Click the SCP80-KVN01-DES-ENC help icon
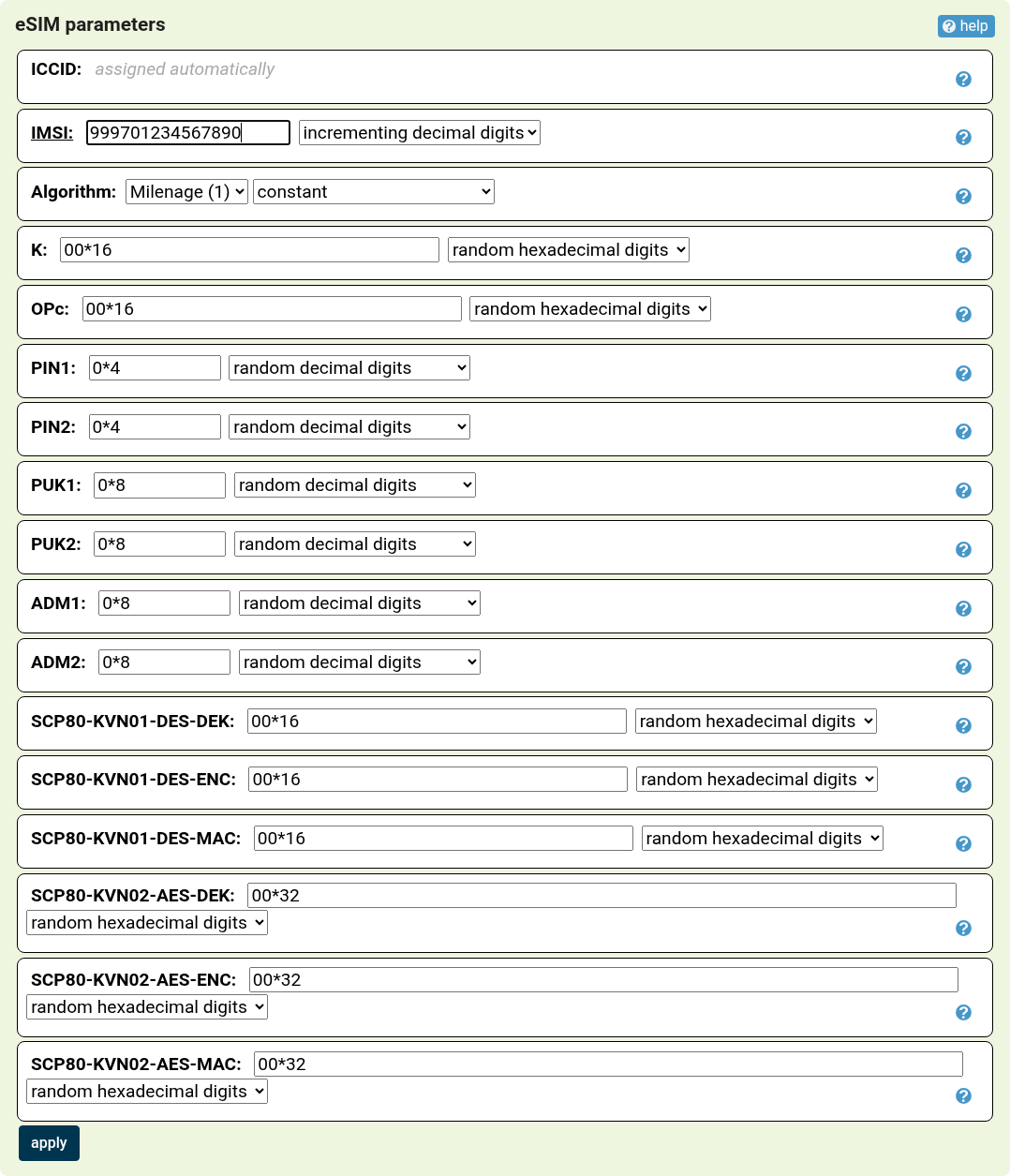Viewport: 1010px width, 1176px height. [x=963, y=784]
